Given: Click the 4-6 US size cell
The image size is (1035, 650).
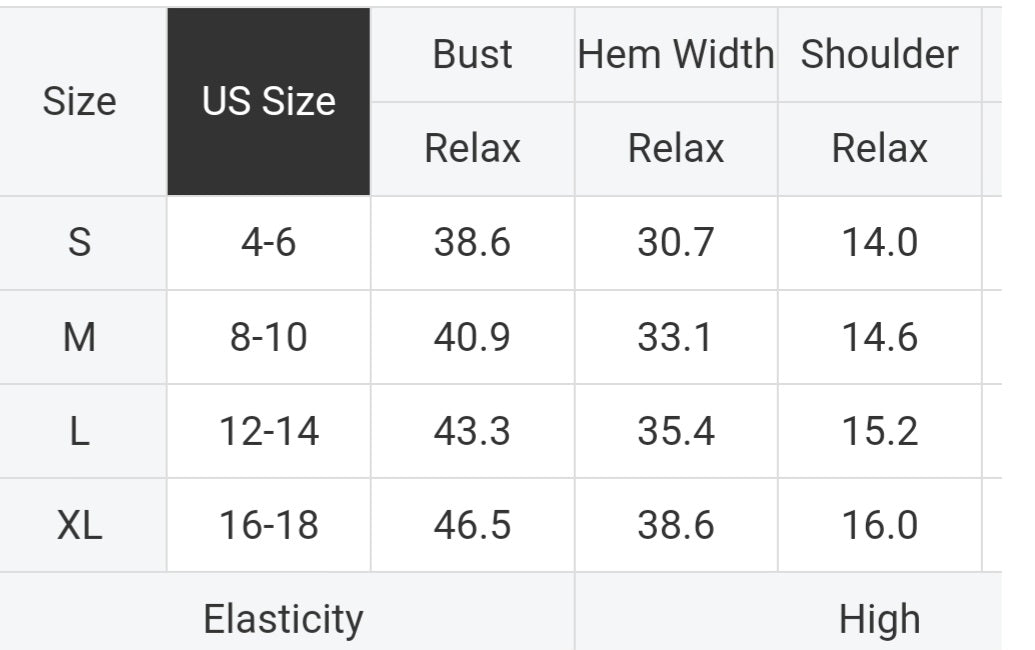Looking at the screenshot, I should click(x=268, y=243).
